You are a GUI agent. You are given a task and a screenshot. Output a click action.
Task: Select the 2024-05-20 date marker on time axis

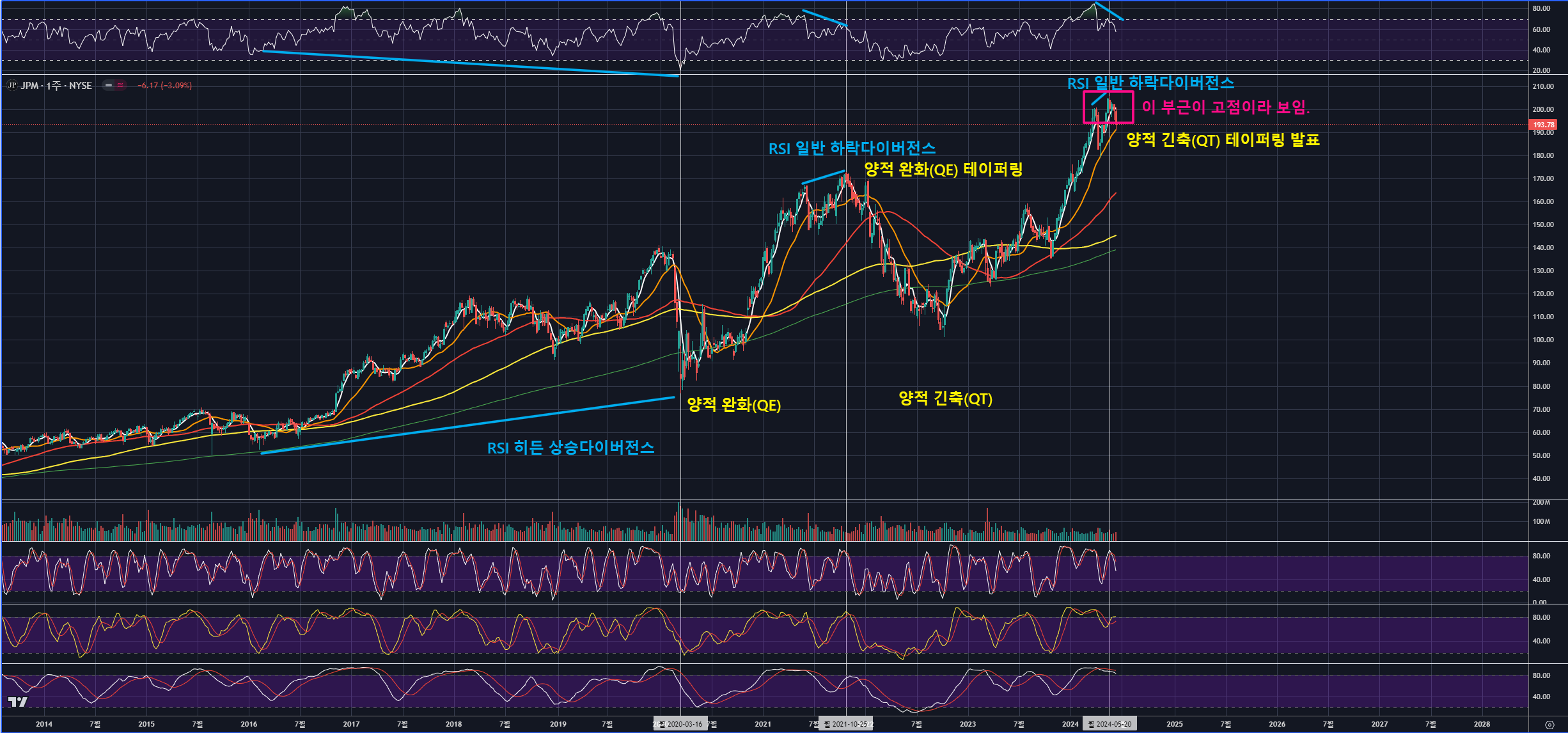pos(1112,724)
